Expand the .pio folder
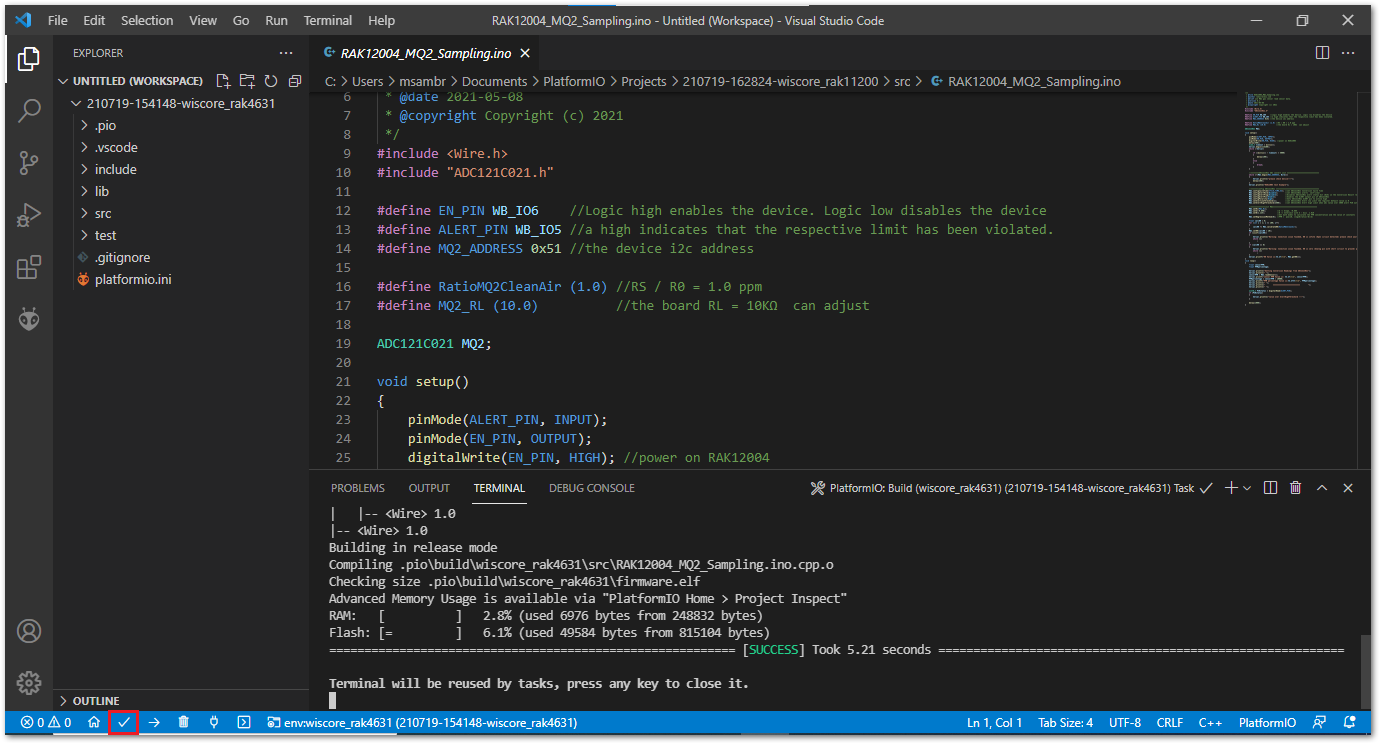1380x744 pixels. coord(105,125)
